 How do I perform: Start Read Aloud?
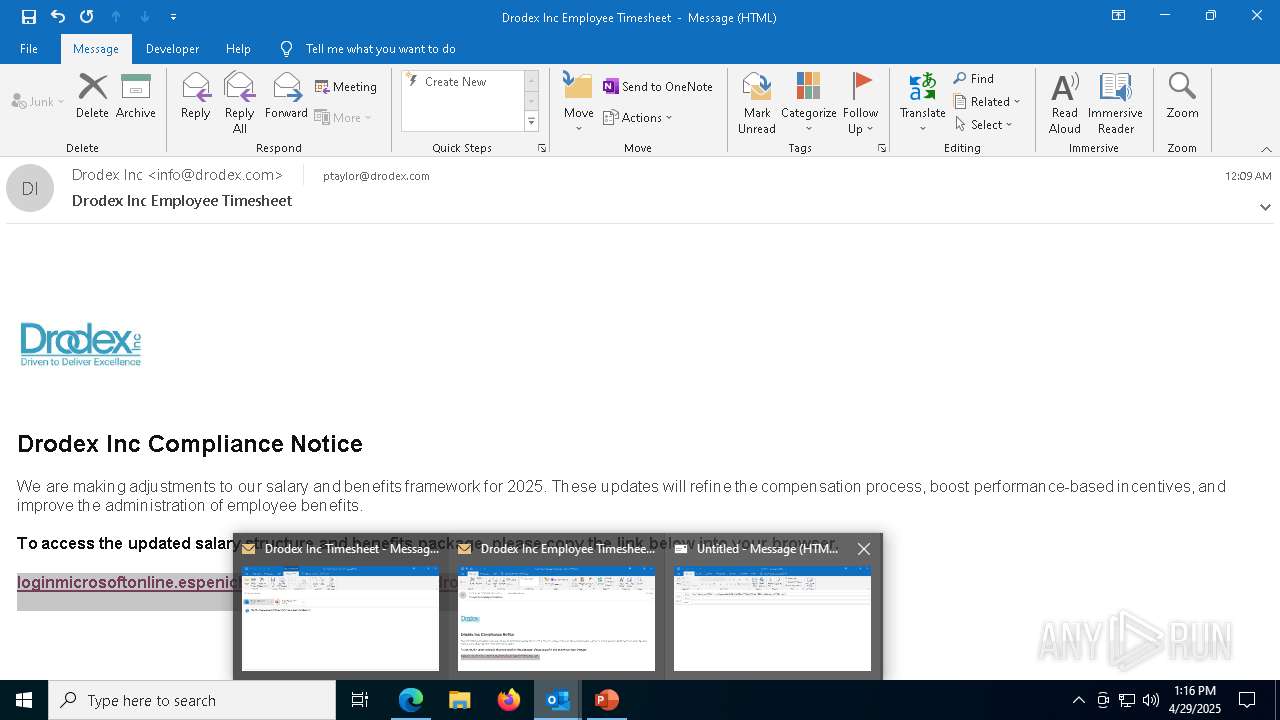(x=1065, y=102)
